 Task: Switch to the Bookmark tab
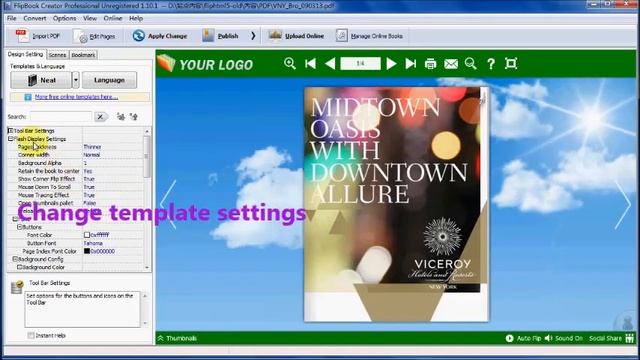83,55
